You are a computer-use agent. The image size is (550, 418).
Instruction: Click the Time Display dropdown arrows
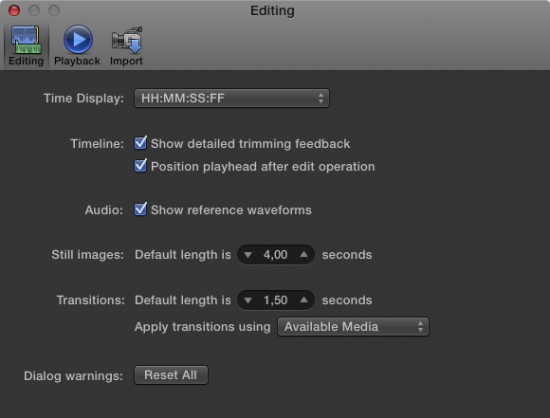pyautogui.click(x=321, y=98)
